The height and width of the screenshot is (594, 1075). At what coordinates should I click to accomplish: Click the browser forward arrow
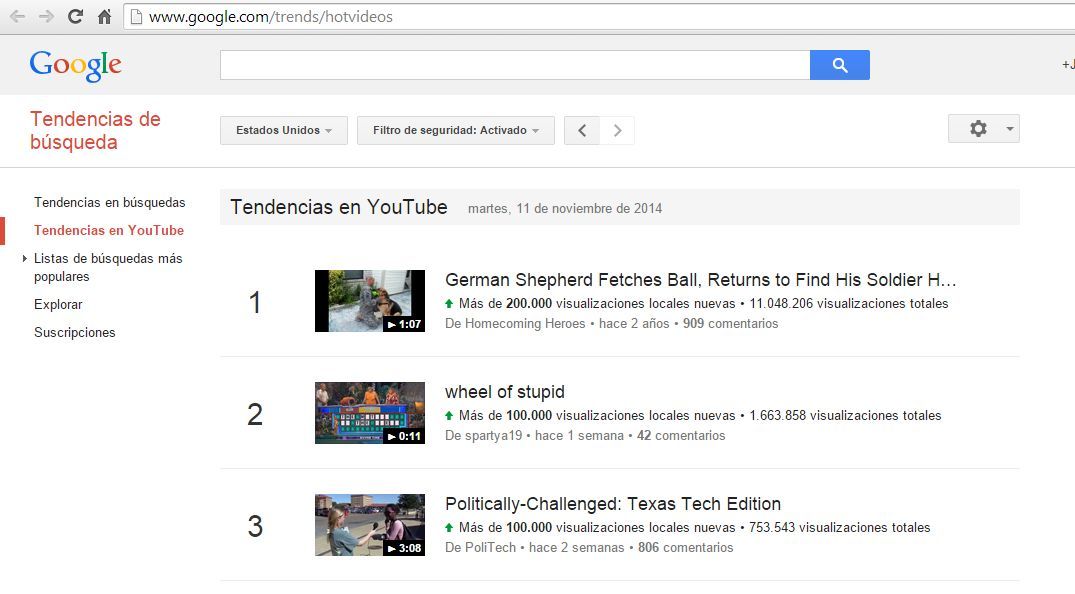pos(46,16)
